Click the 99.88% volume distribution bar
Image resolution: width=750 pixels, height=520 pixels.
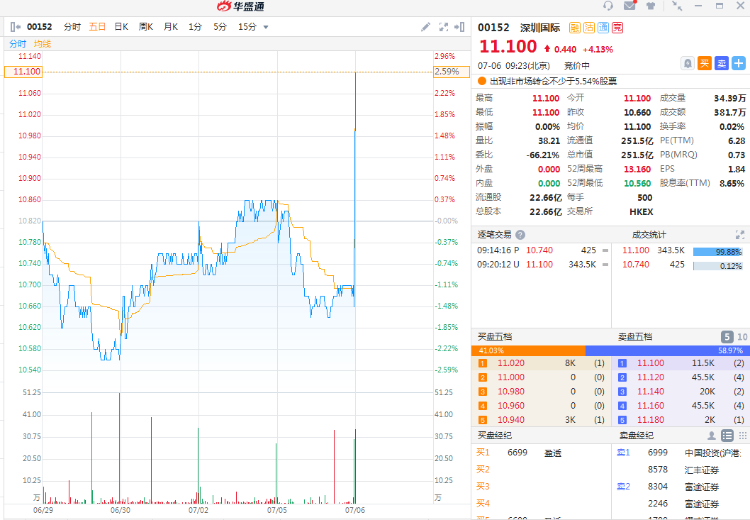[717, 252]
